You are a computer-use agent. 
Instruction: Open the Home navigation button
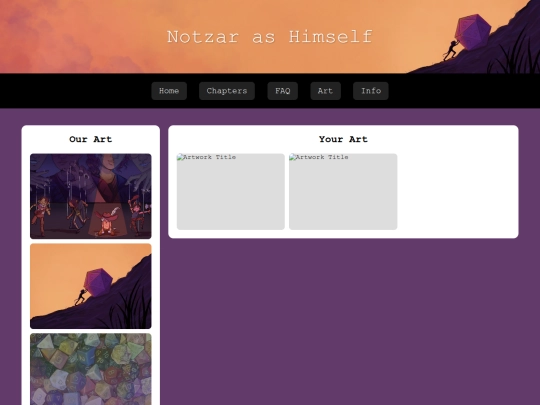(x=169, y=91)
